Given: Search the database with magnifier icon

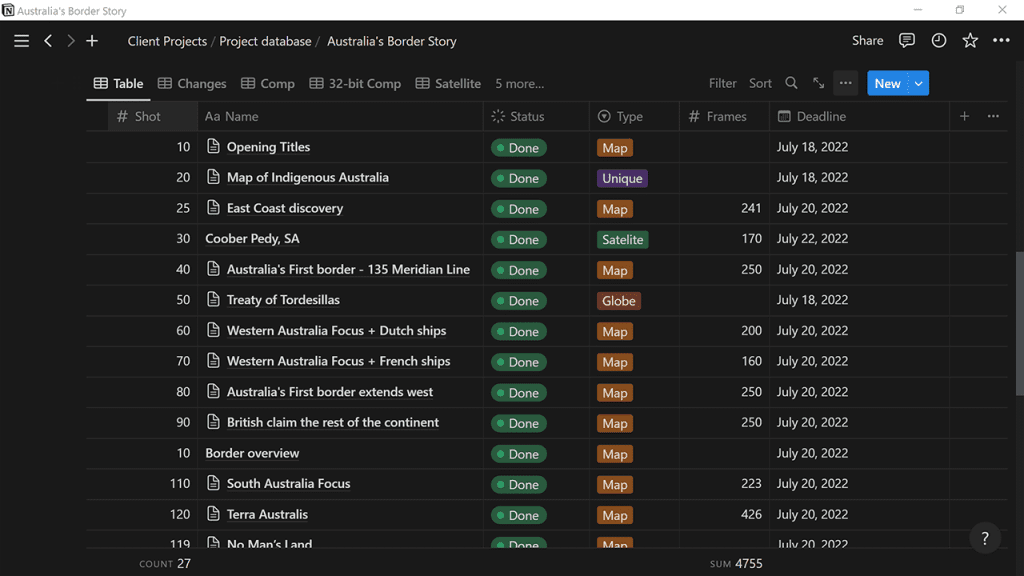Looking at the screenshot, I should click(792, 83).
